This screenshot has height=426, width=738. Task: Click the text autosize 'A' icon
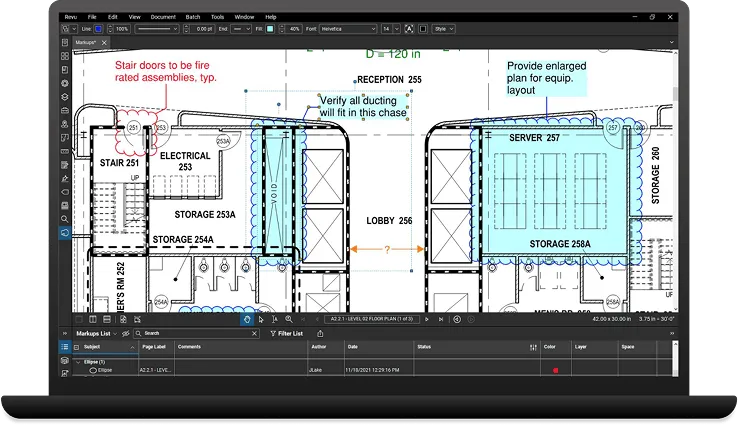[x=409, y=29]
